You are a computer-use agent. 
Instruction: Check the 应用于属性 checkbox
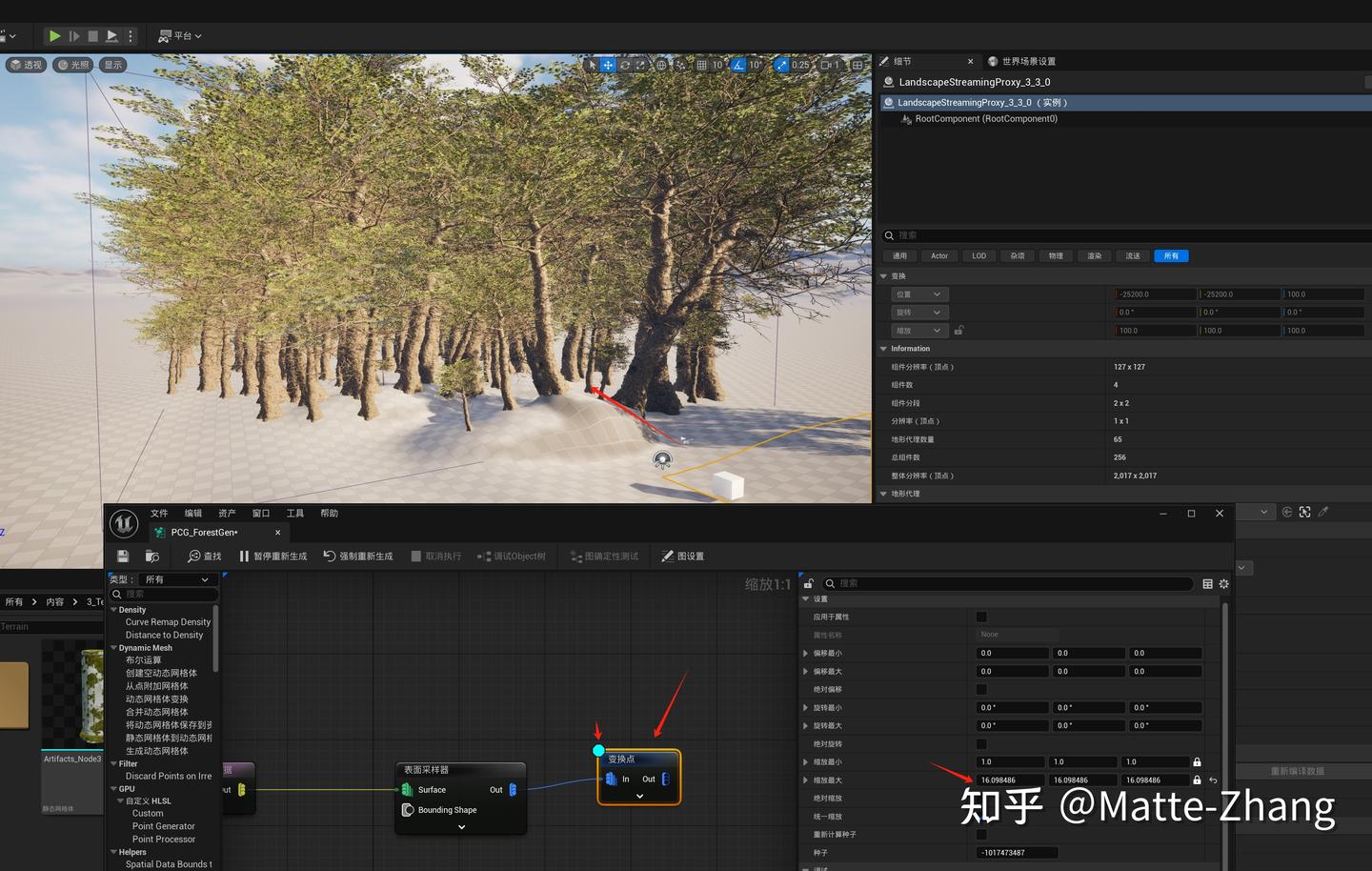pos(981,617)
